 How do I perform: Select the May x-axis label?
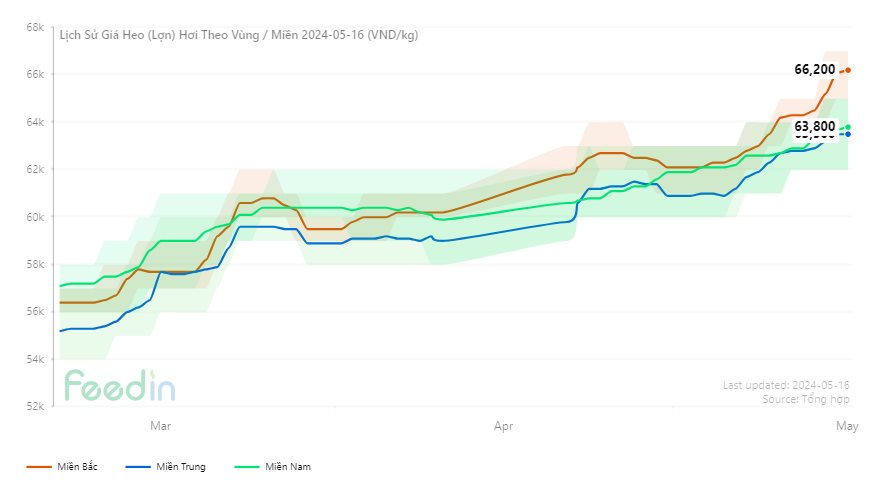(x=847, y=426)
